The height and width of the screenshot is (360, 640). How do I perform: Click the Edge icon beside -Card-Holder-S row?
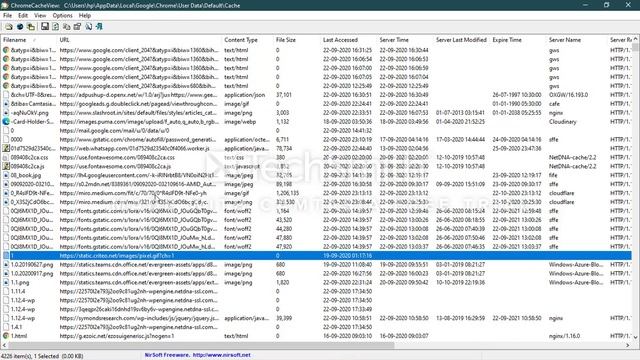point(6,122)
